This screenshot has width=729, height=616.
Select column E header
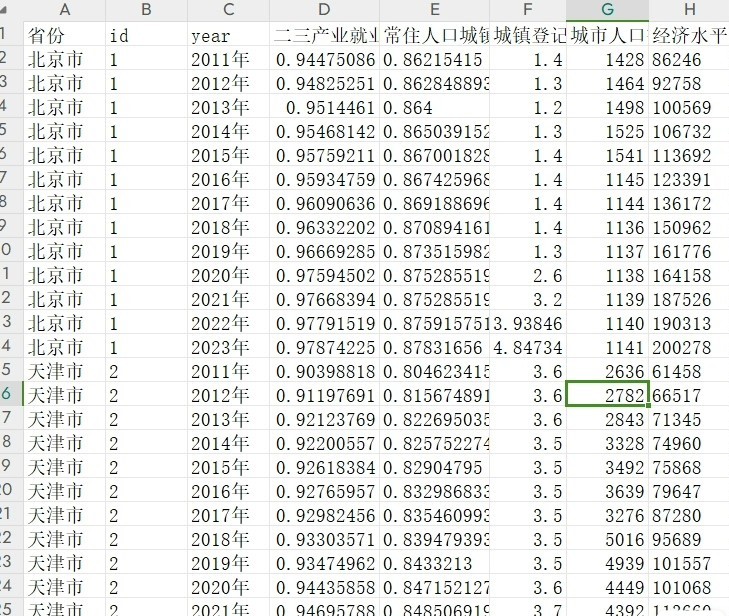point(434,10)
